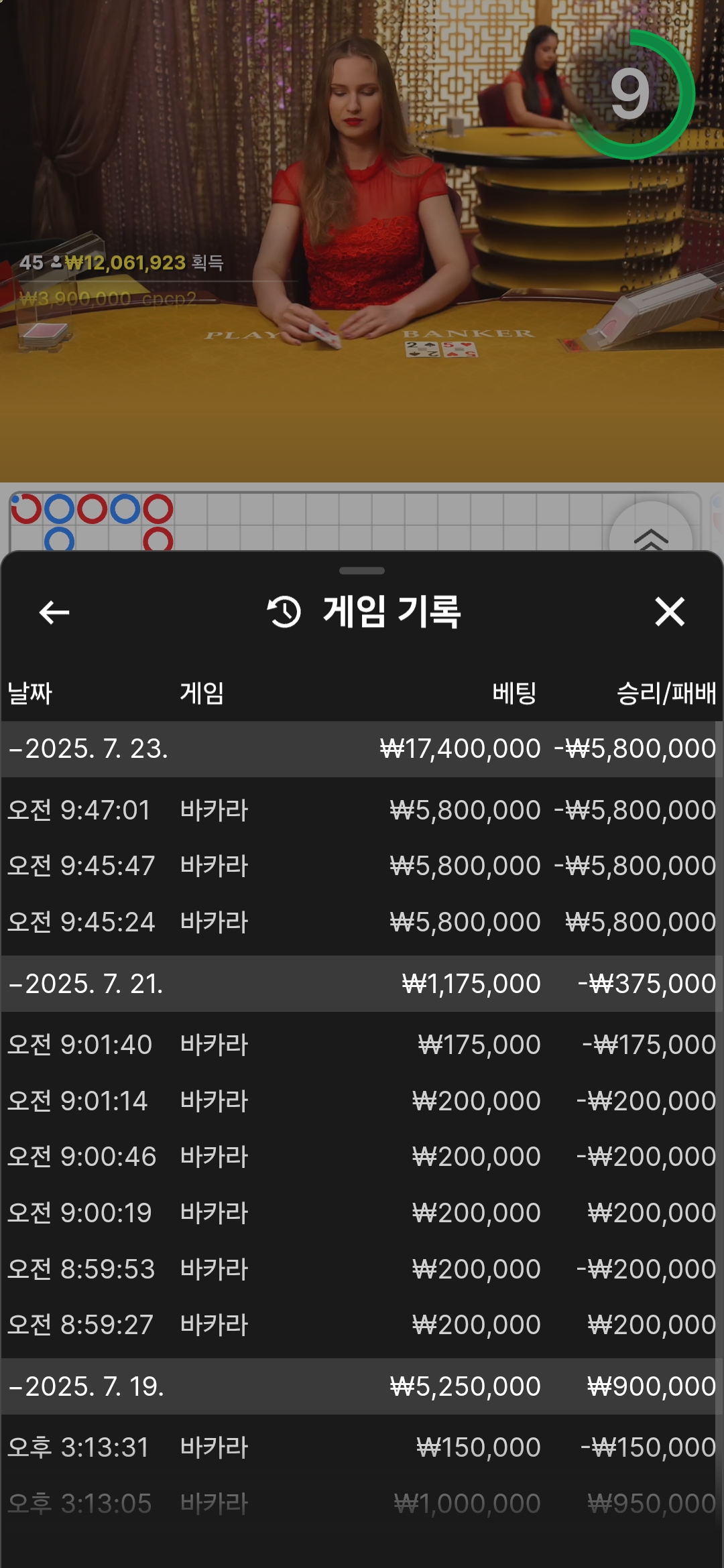Click the -₩150,000 loss amount
The height and width of the screenshot is (1568, 724).
click(648, 1447)
